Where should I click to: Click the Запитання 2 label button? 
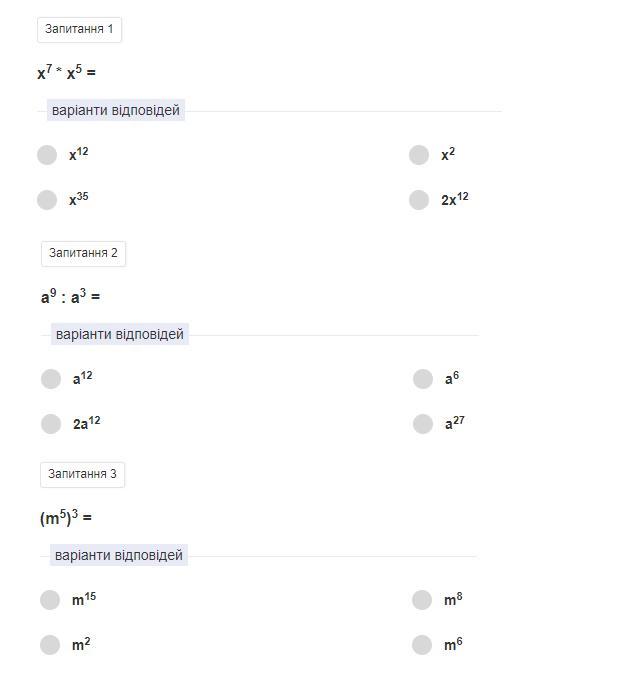click(83, 253)
